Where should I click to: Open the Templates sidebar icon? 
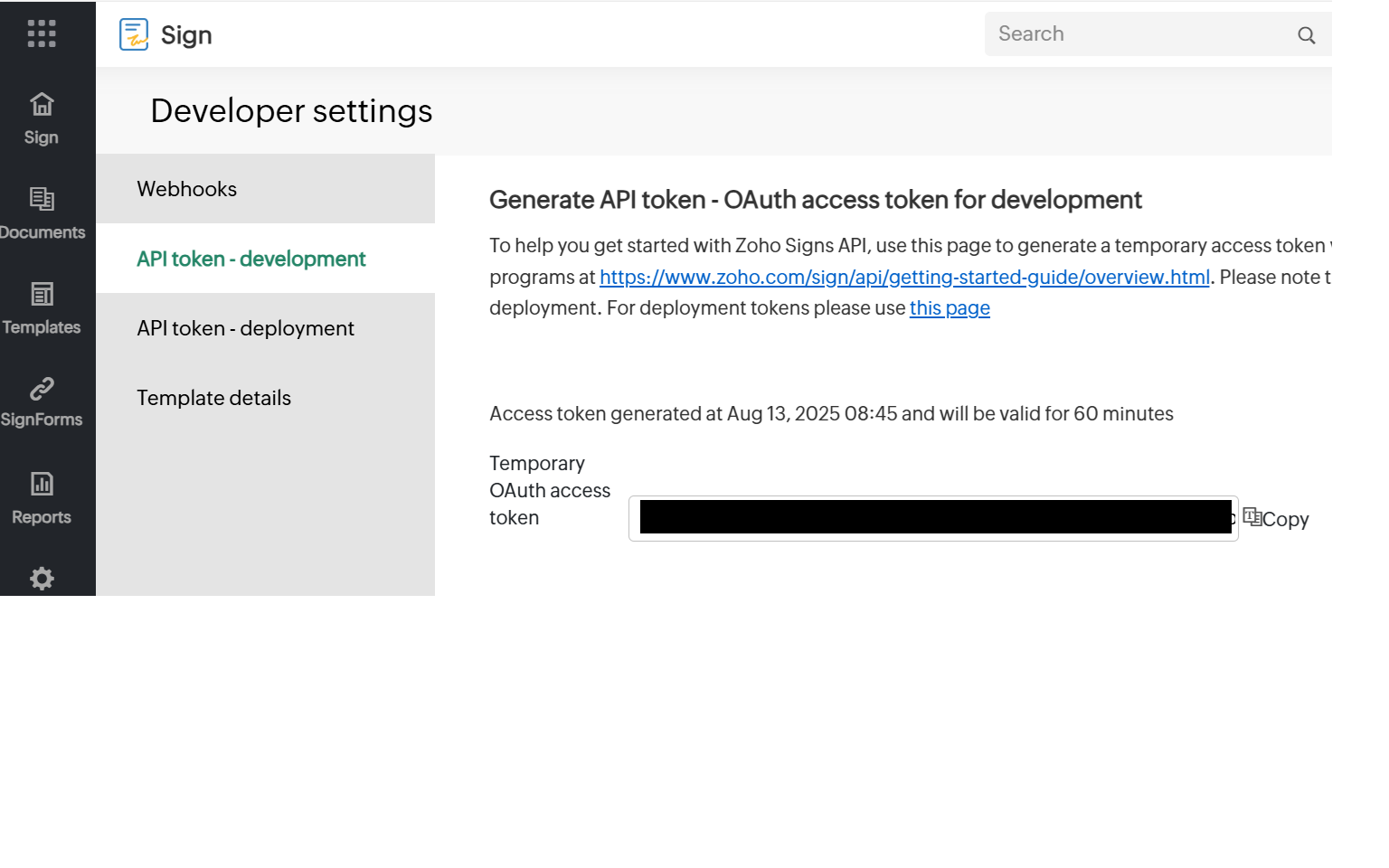point(42,294)
